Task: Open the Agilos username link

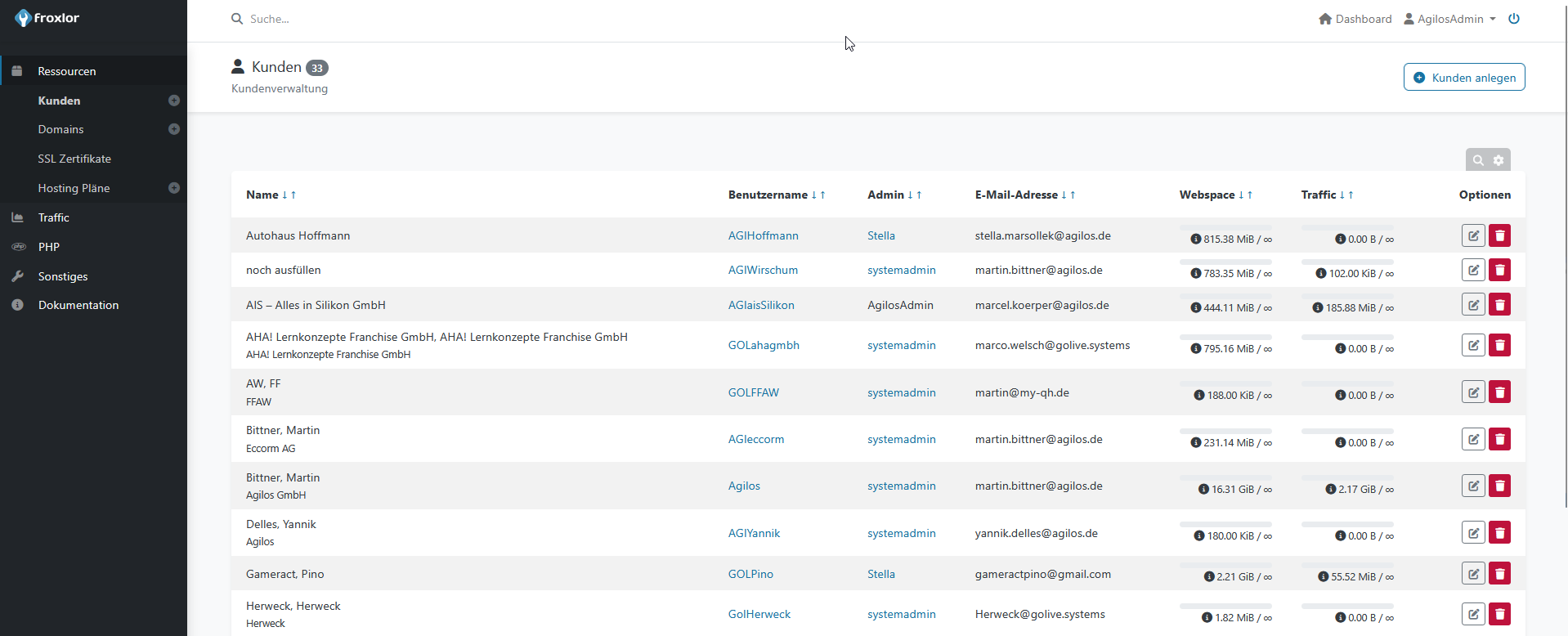Action: click(x=744, y=486)
